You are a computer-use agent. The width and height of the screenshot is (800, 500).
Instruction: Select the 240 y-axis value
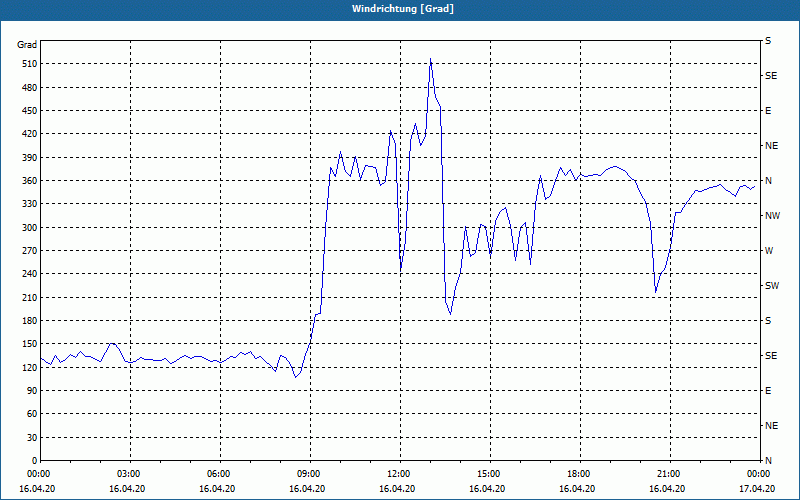[x=30, y=274]
